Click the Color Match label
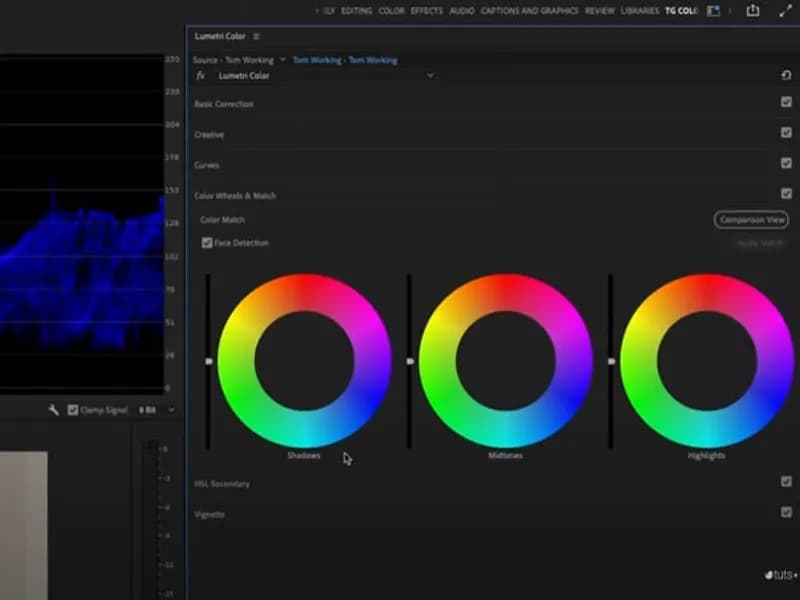This screenshot has width=800, height=600. (222, 220)
